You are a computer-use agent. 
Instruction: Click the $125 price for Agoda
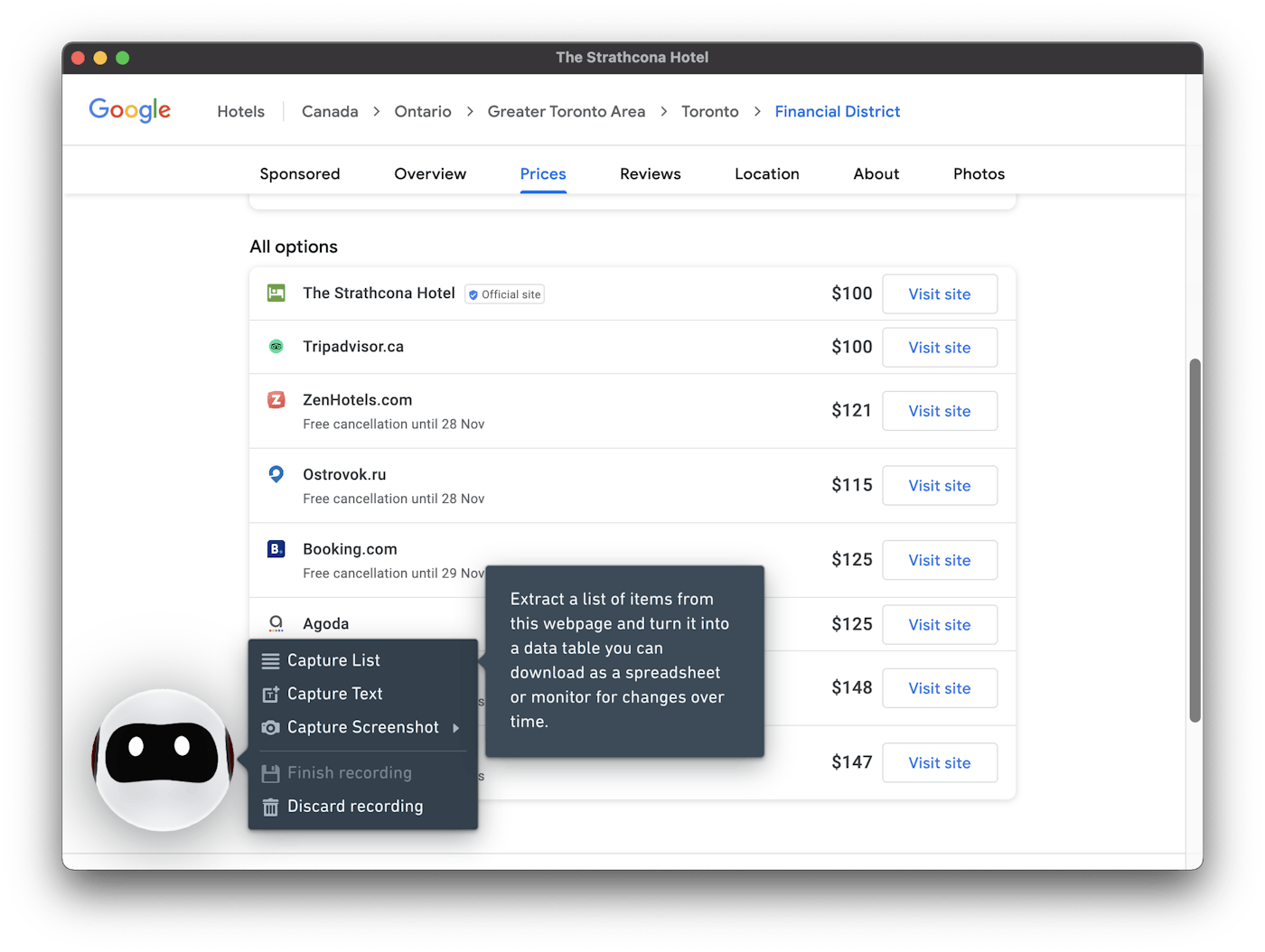click(852, 624)
